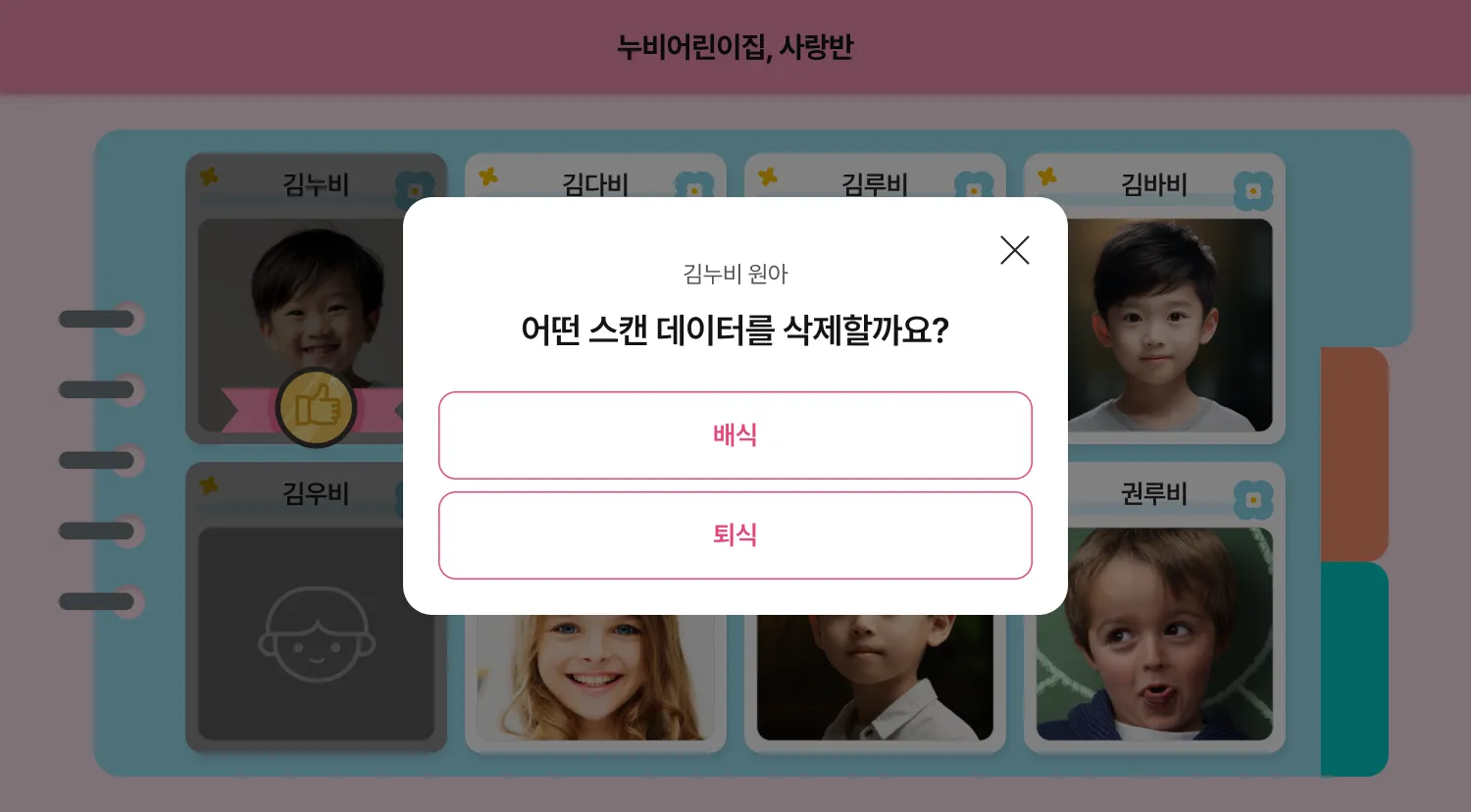Select the smiling blonde girl's photo
Viewport: 1471px width, 812px height.
595,678
